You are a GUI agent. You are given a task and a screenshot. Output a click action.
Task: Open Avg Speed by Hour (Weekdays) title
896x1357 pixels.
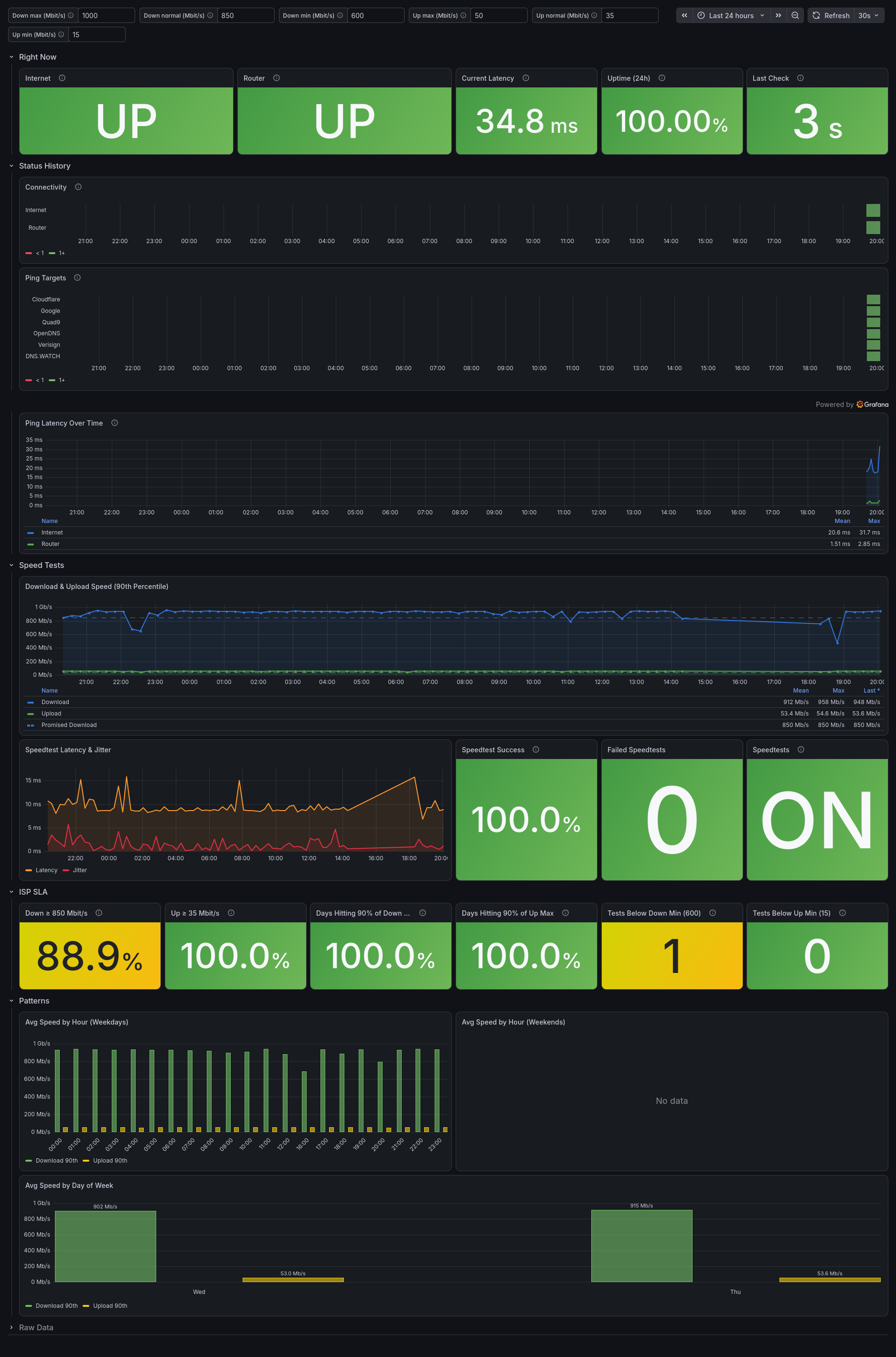tap(76, 1022)
